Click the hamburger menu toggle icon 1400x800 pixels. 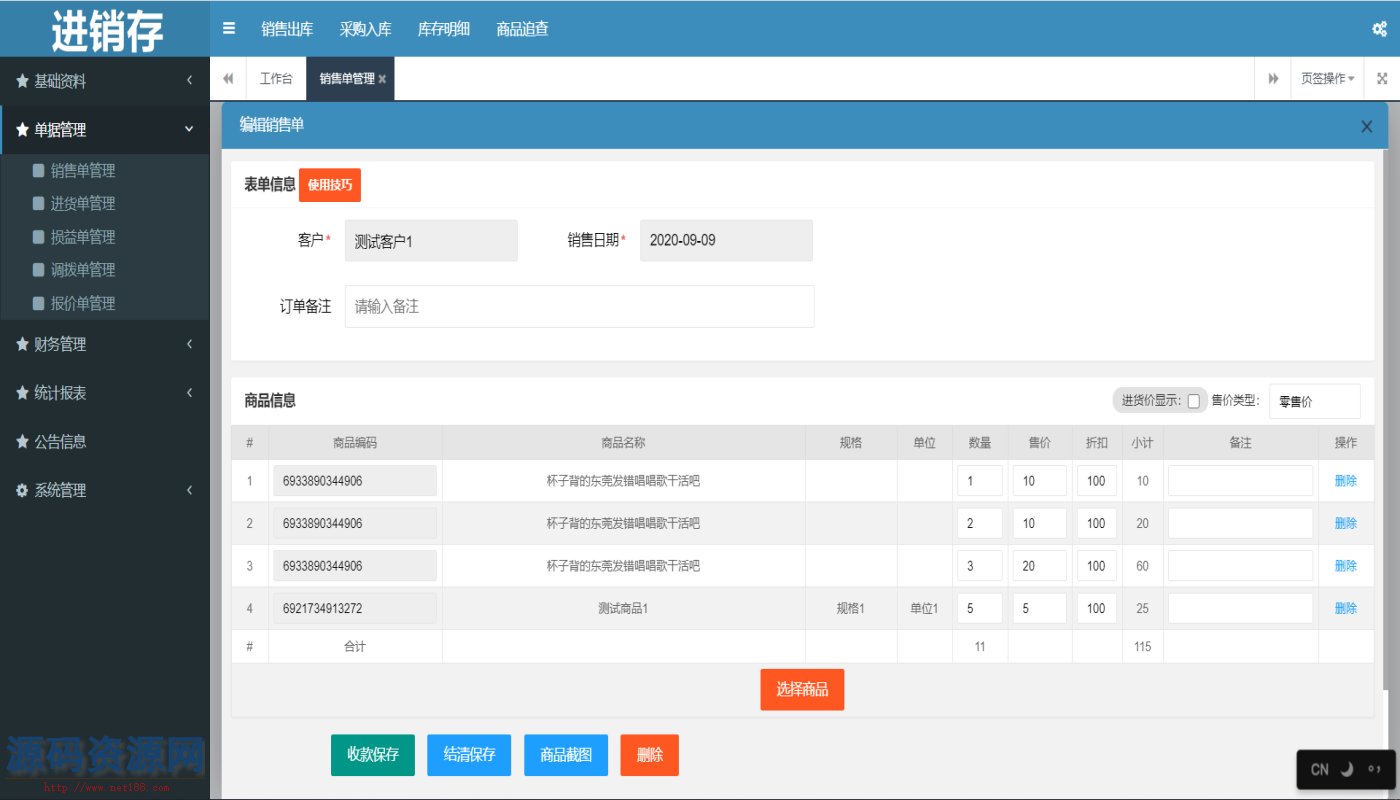[x=229, y=29]
